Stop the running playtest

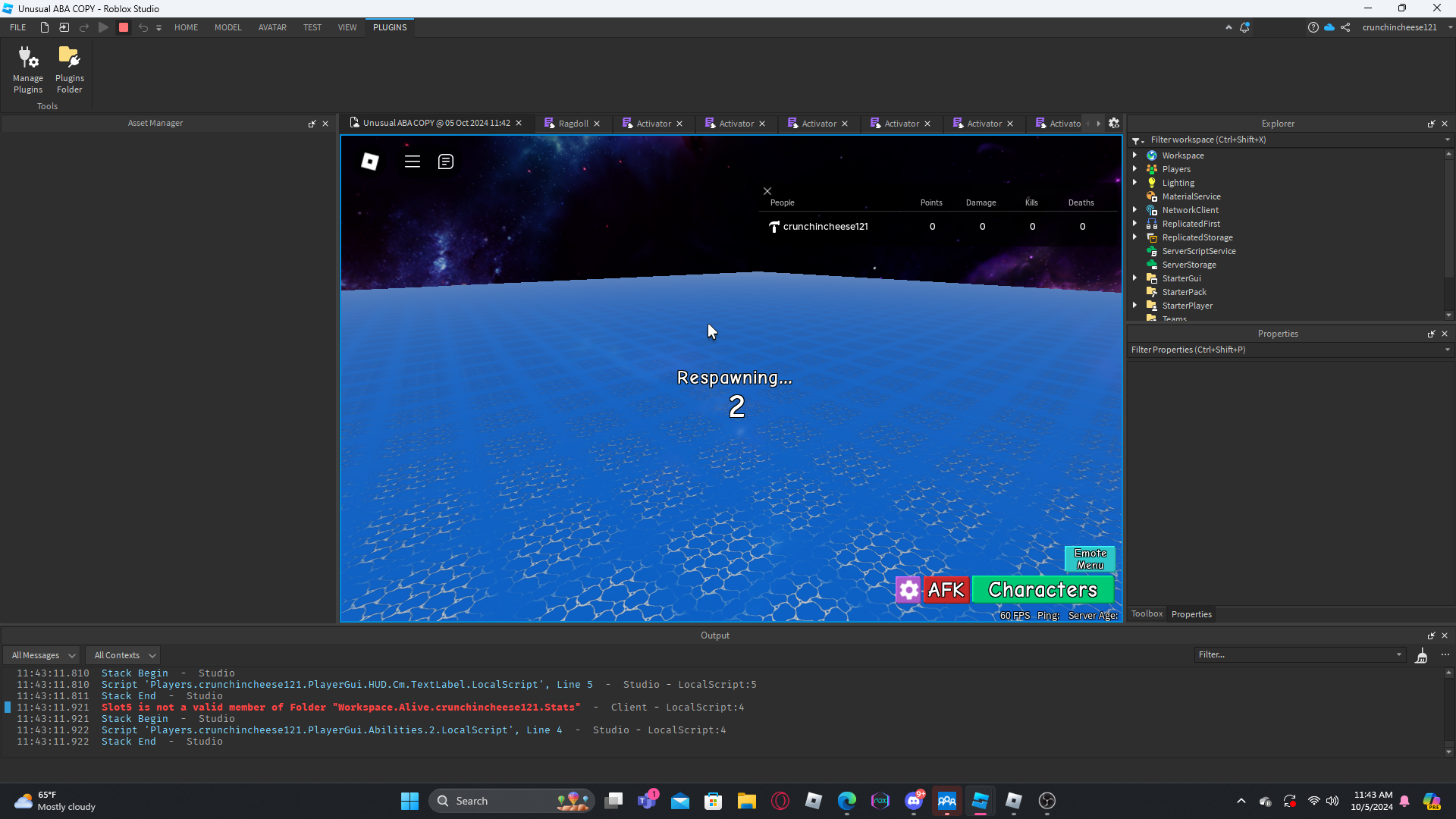coord(124,27)
